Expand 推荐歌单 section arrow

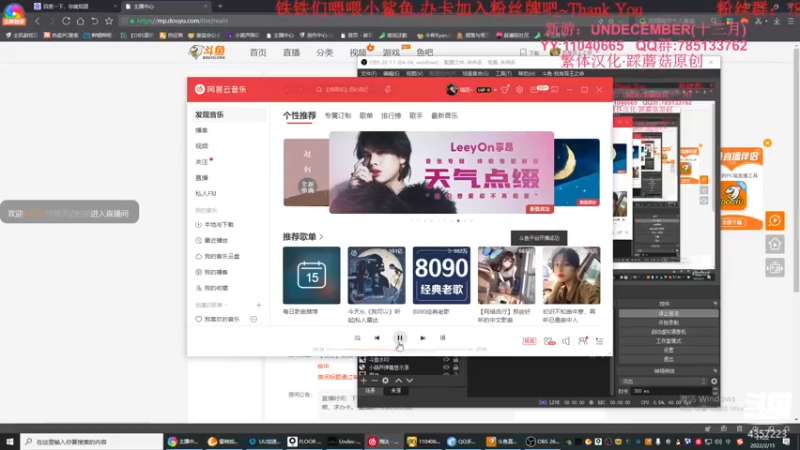(321, 237)
